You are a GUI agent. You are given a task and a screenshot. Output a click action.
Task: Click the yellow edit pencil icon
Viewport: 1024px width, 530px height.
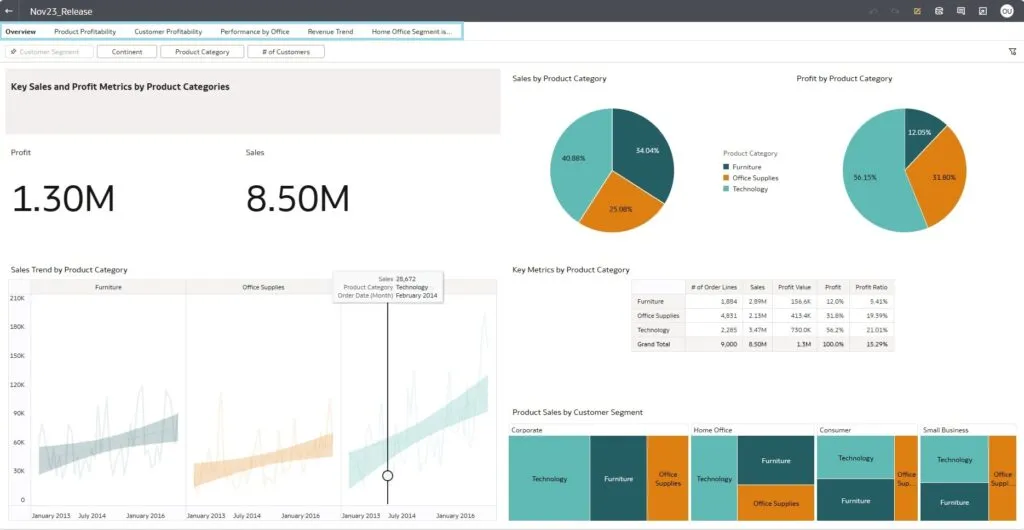917,11
